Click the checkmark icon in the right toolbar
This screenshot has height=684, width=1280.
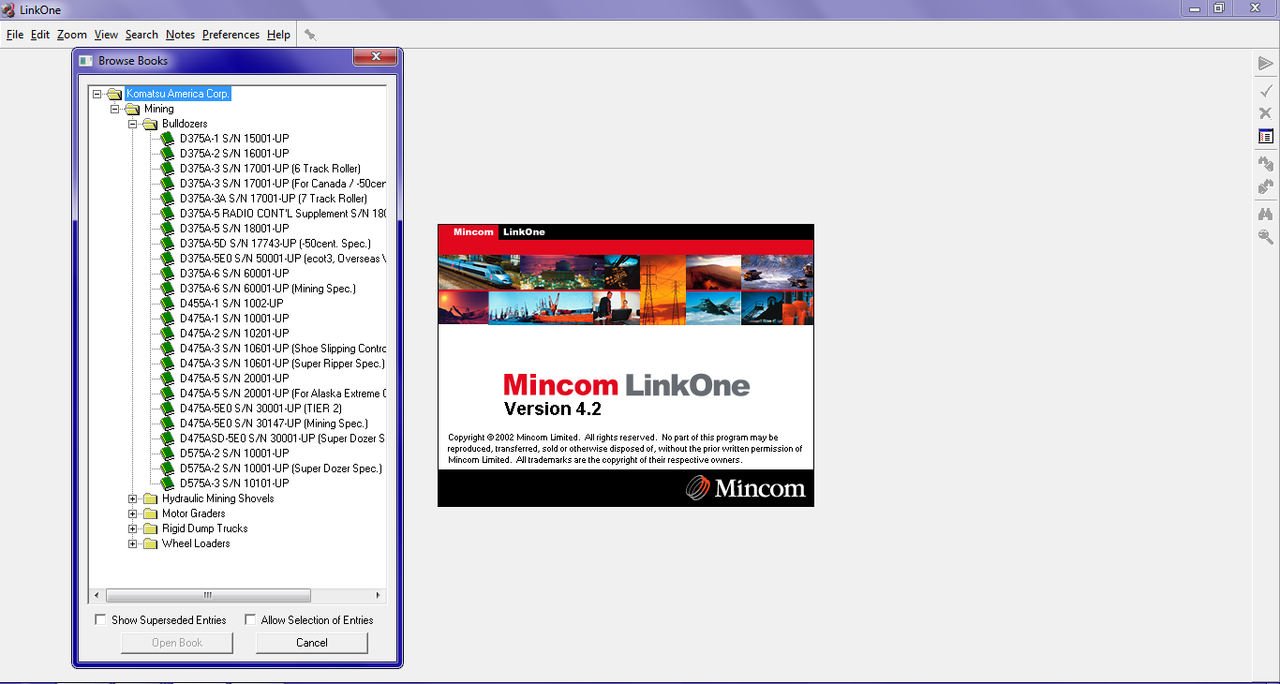coord(1265,90)
